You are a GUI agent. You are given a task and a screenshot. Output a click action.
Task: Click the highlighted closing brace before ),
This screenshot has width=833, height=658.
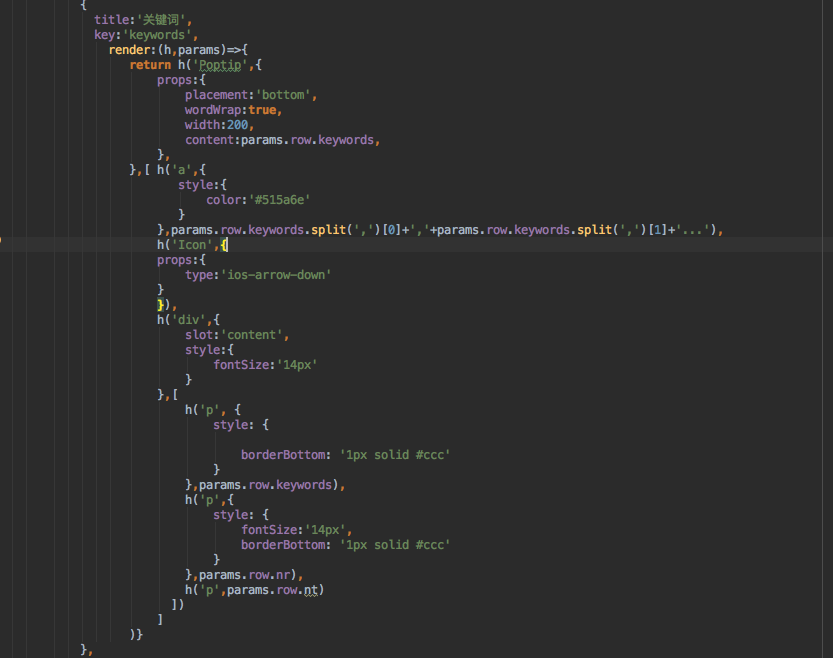coord(160,305)
